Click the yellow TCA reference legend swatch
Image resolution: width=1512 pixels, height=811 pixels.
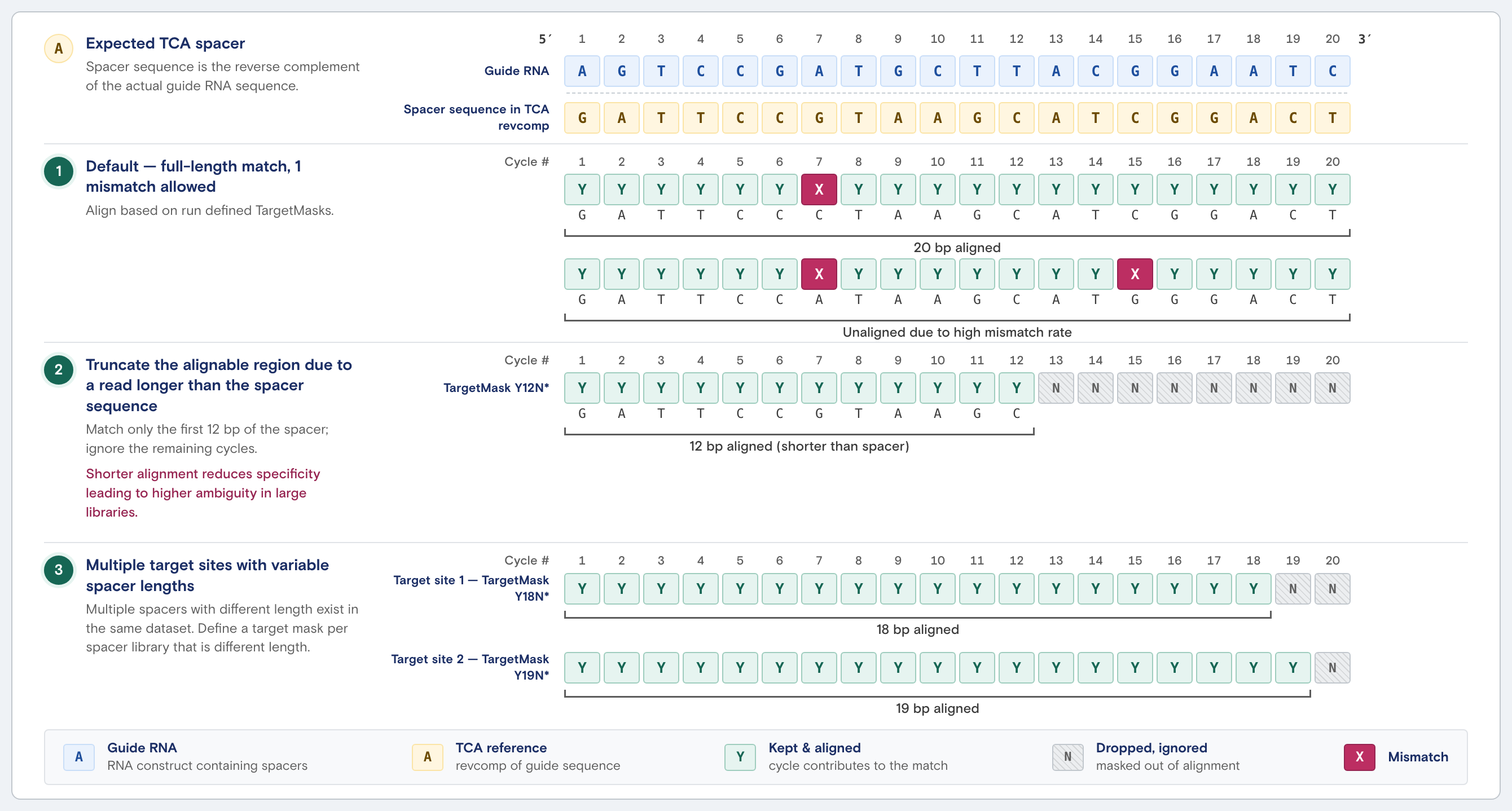pyautogui.click(x=427, y=757)
